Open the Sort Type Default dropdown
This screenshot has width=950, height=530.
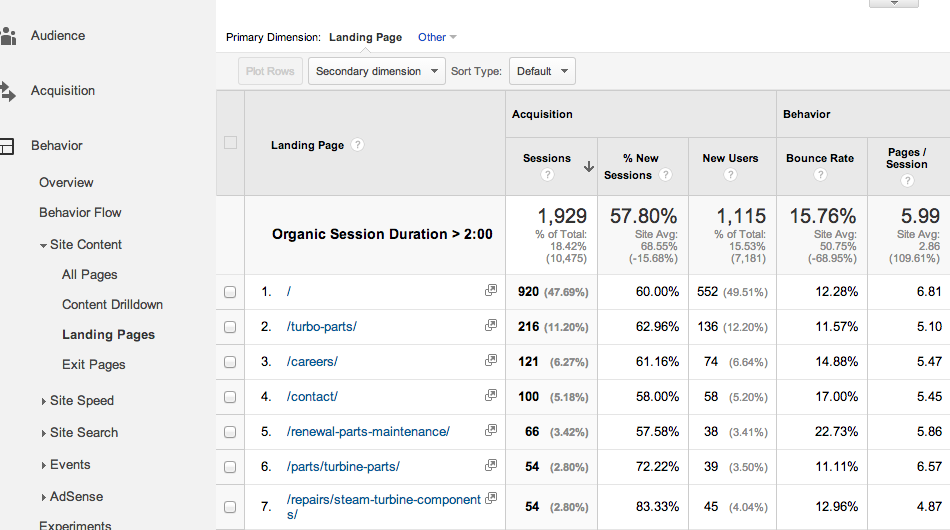542,71
